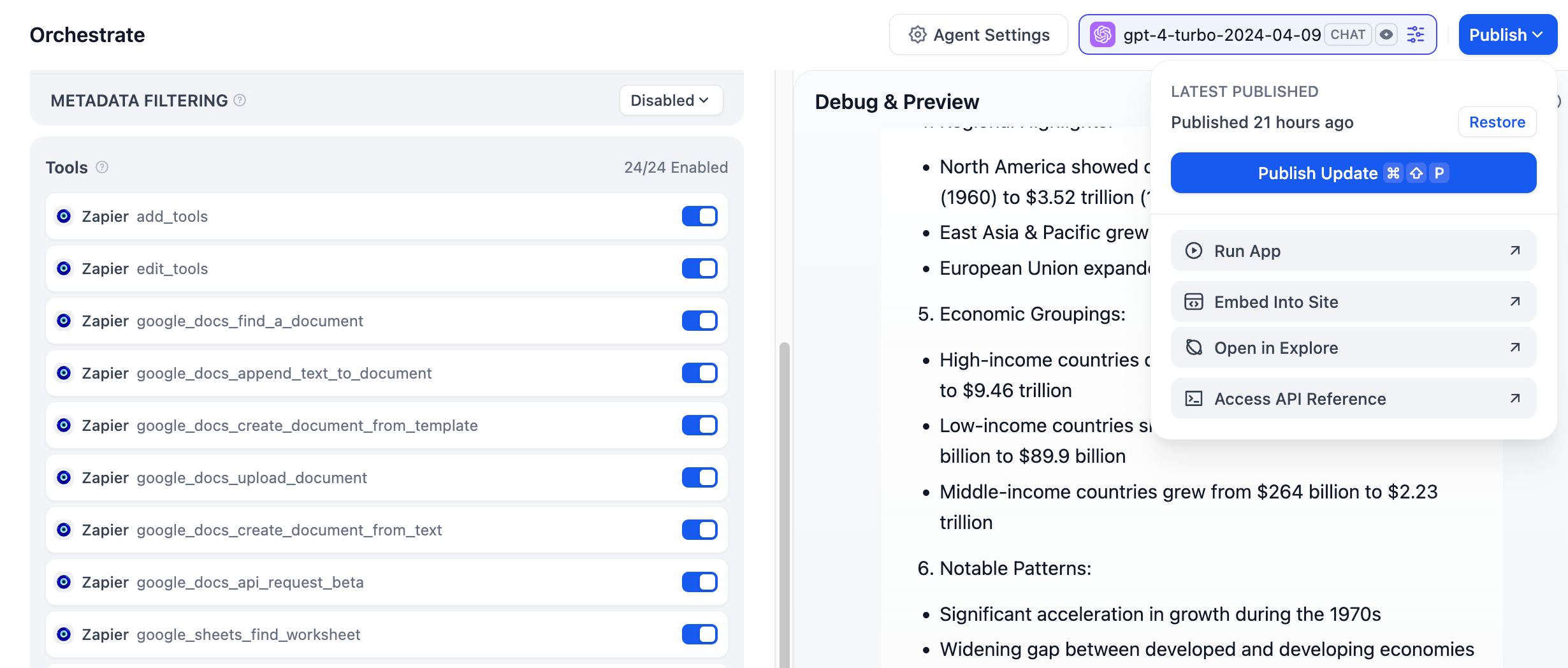Click the Embed Into Site code icon
This screenshot has width=1568, height=668.
tap(1193, 301)
